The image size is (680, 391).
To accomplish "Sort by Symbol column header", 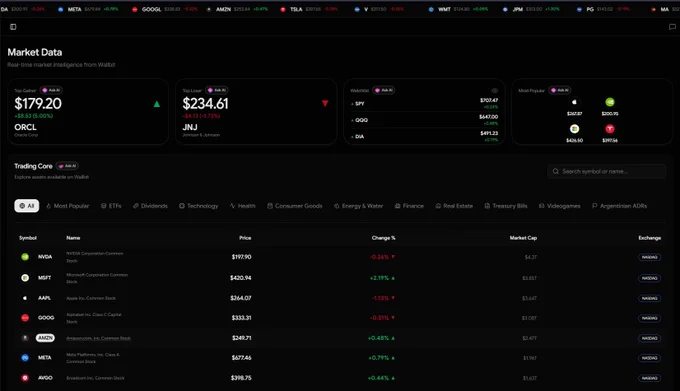I will point(28,238).
